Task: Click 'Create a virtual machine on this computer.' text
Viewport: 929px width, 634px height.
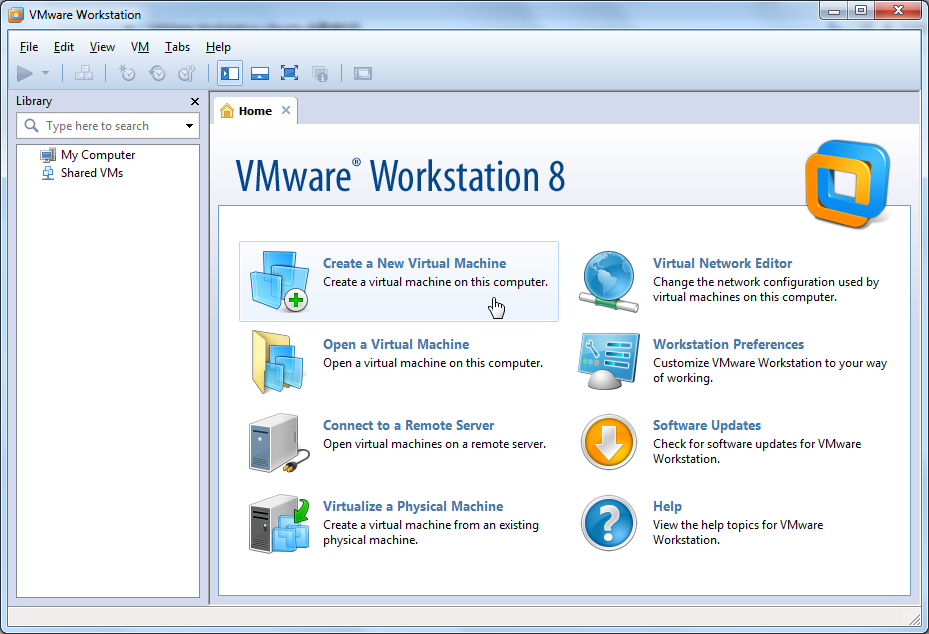Action: 435,282
